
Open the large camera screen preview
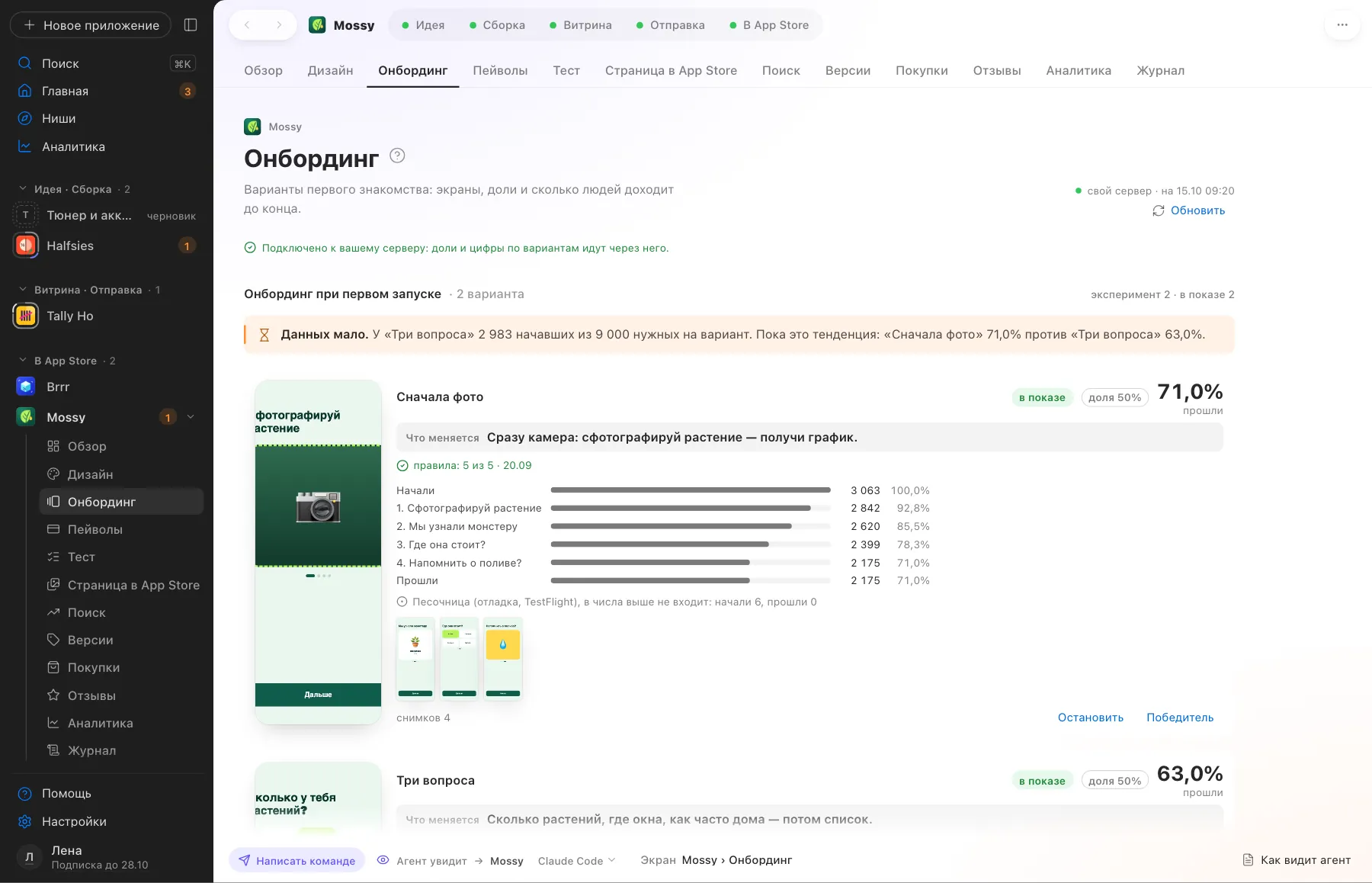coord(318,552)
